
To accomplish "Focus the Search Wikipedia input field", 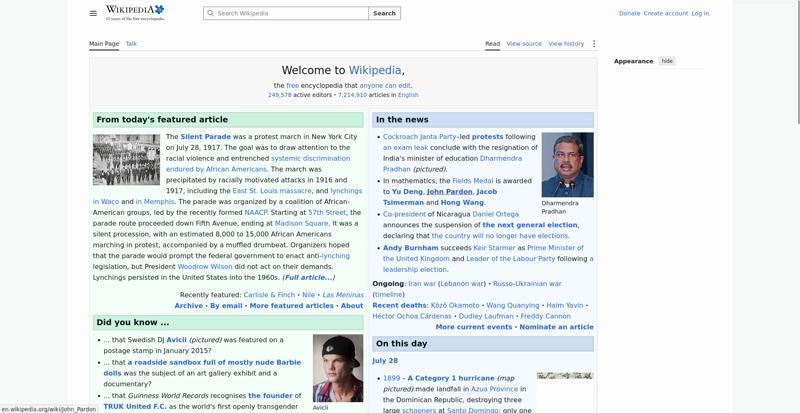I will coord(286,13).
